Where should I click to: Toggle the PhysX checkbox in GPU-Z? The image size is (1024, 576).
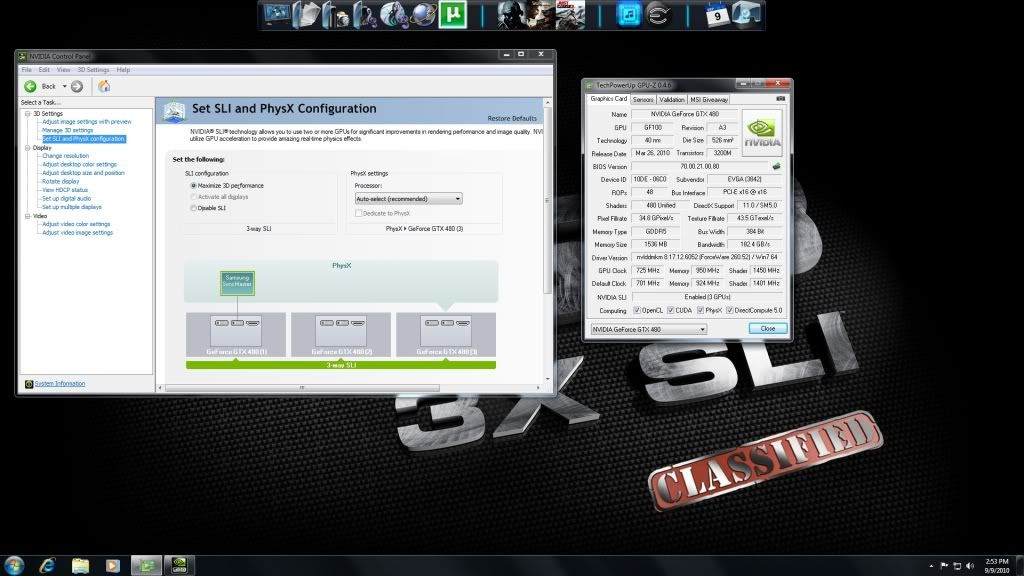[x=700, y=311]
